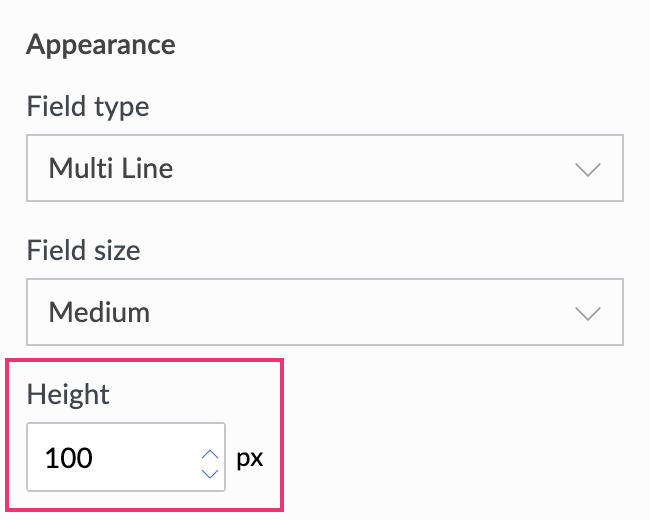Increase the Height value by one step
This screenshot has width=650, height=520.
210,452
